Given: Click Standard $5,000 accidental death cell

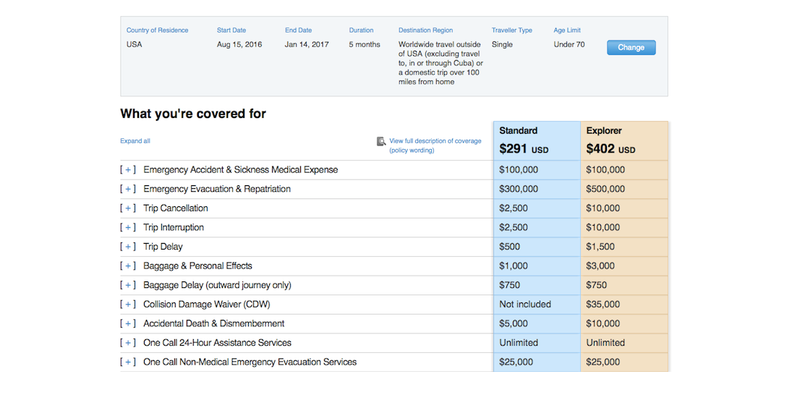Looking at the screenshot, I should coord(537,324).
